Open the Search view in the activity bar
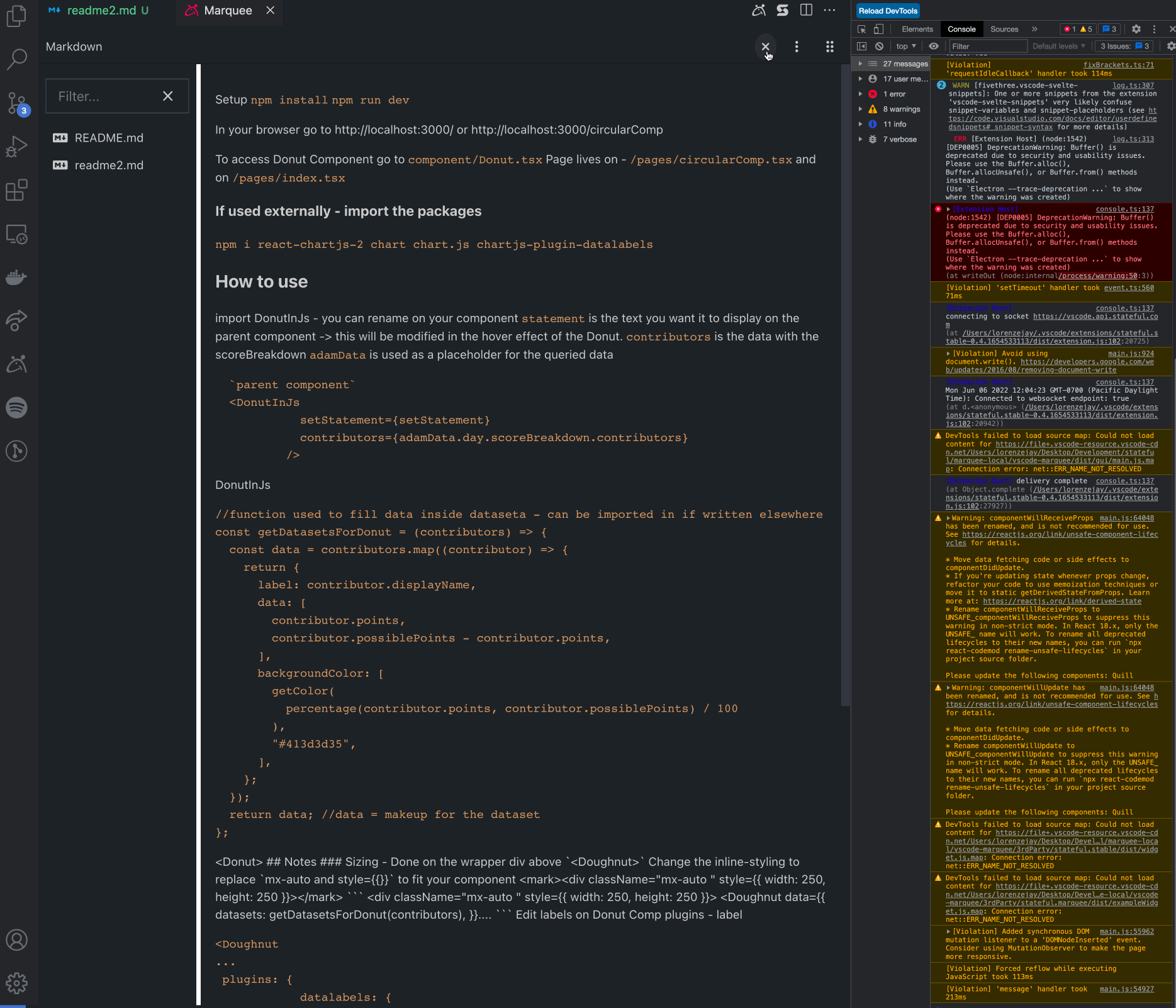The image size is (1176, 1008). click(x=17, y=59)
